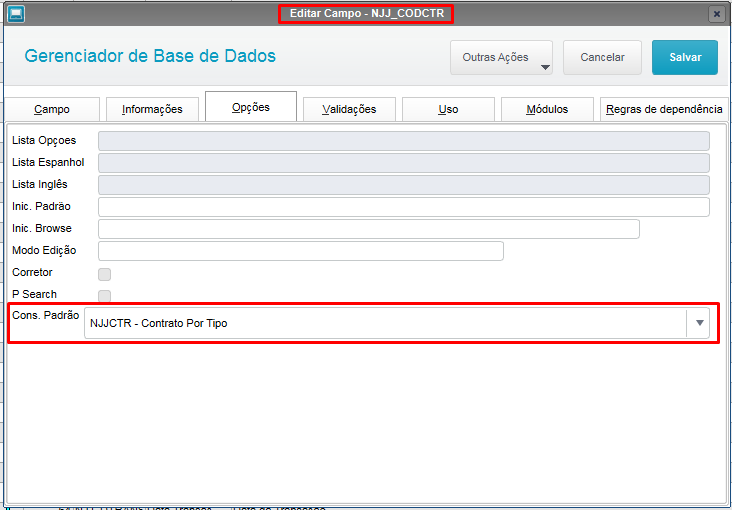Image resolution: width=732 pixels, height=510 pixels.
Task: Click the Lista Espanhol field
Action: click(x=404, y=163)
